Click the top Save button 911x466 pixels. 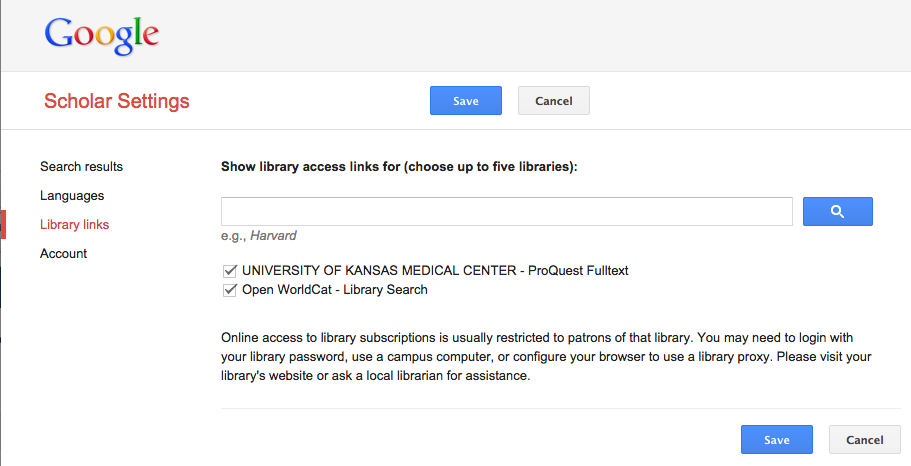click(466, 101)
